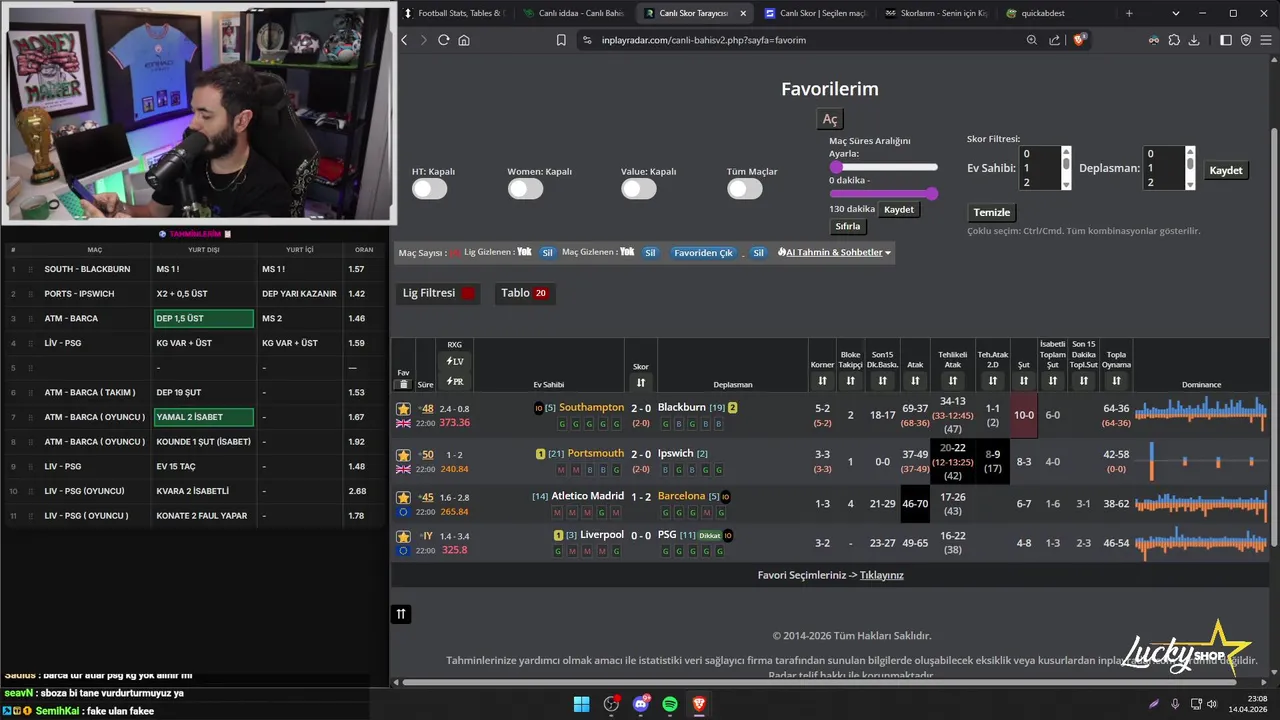Expand the AI Tahmin & Sohbetler dropdown
The height and width of the screenshot is (720, 1280).
coord(834,253)
